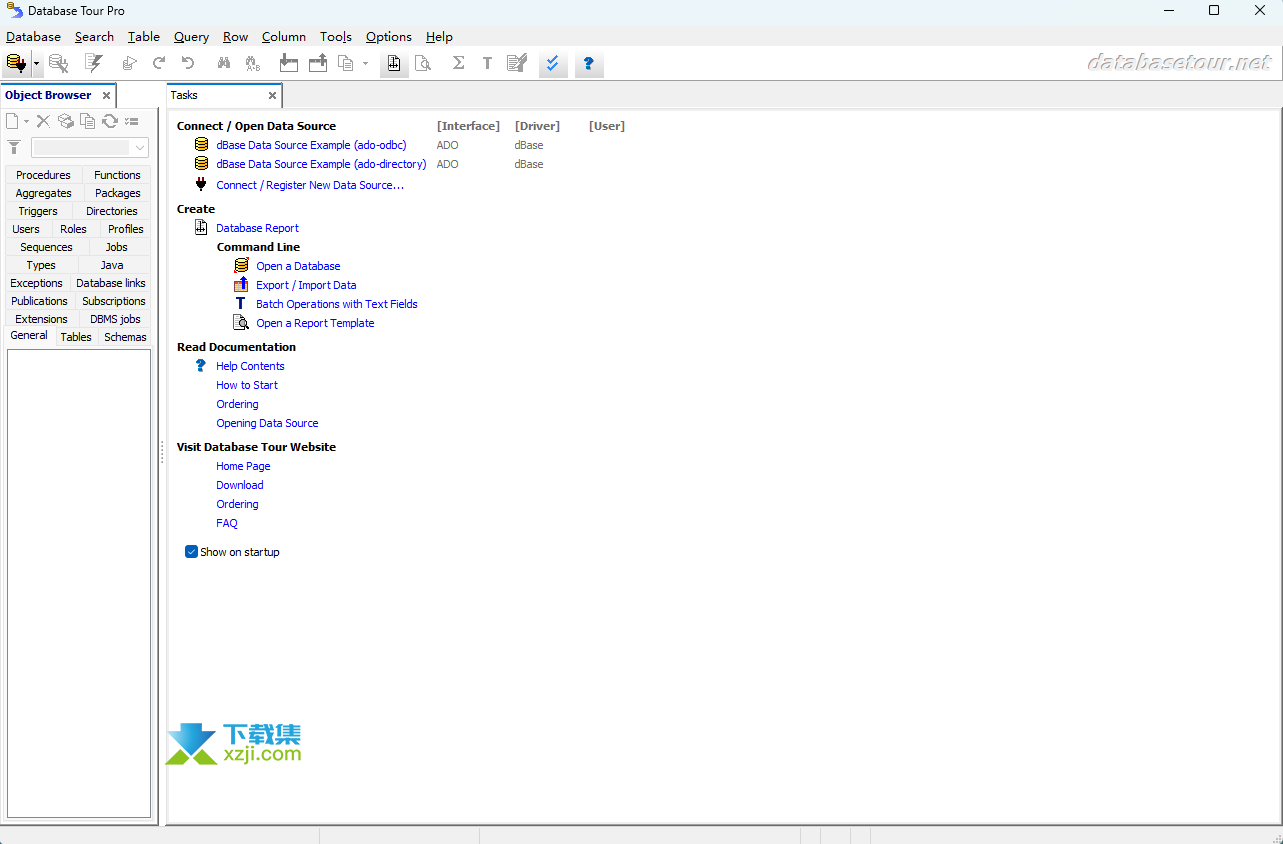The image size is (1283, 844).
Task: Click the T text operations toolbar icon
Action: coord(487,64)
